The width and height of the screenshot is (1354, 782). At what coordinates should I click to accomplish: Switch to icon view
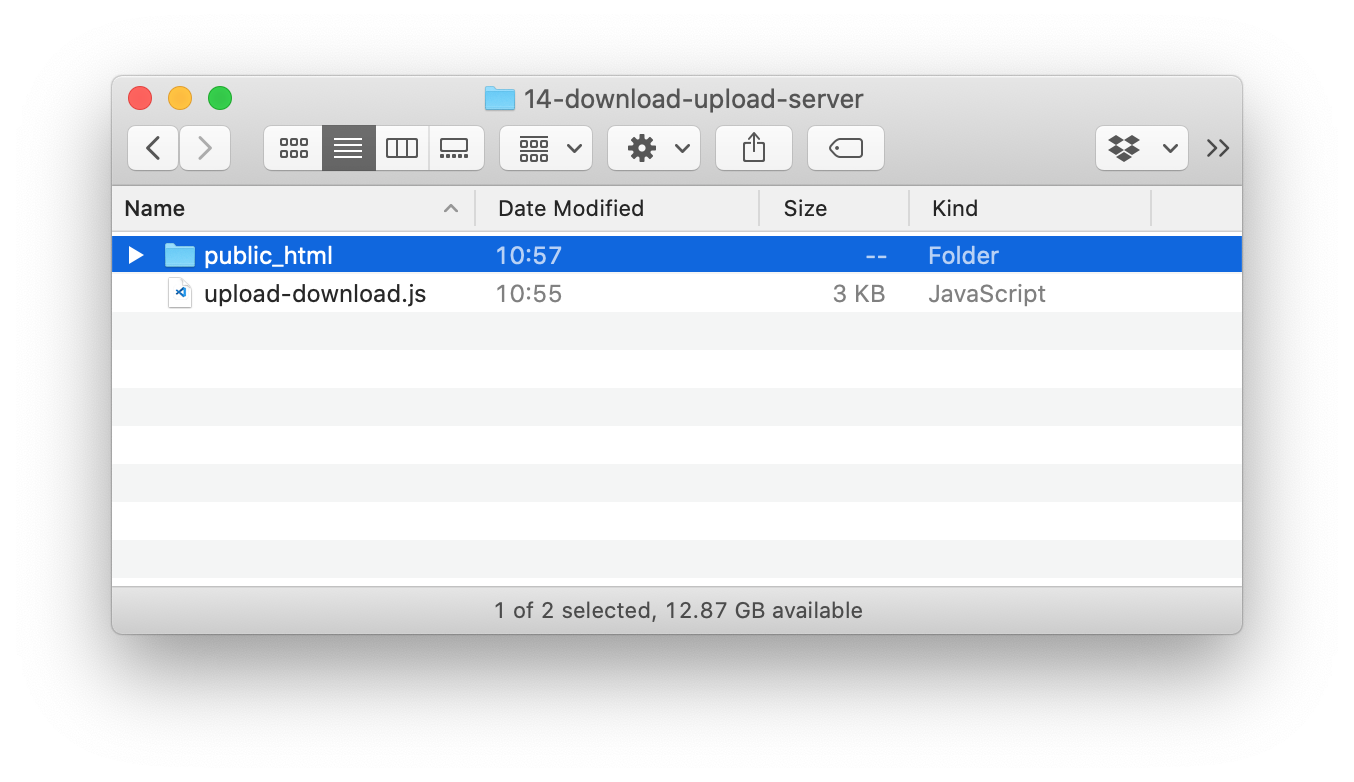pyautogui.click(x=293, y=148)
